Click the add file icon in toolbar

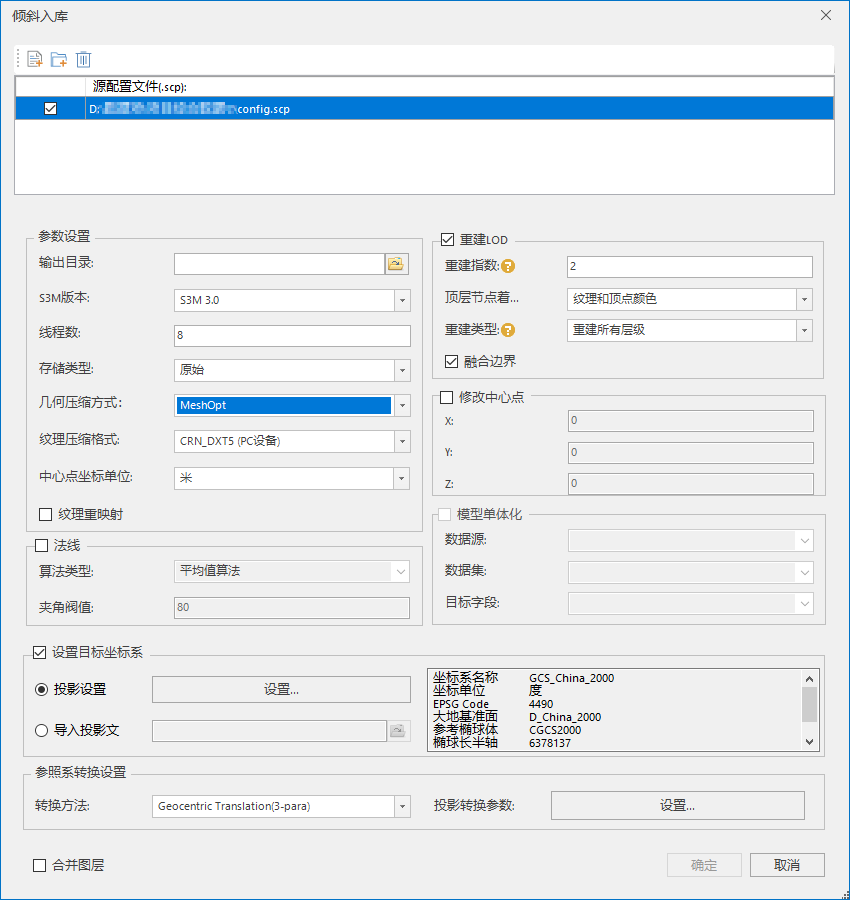[35, 59]
